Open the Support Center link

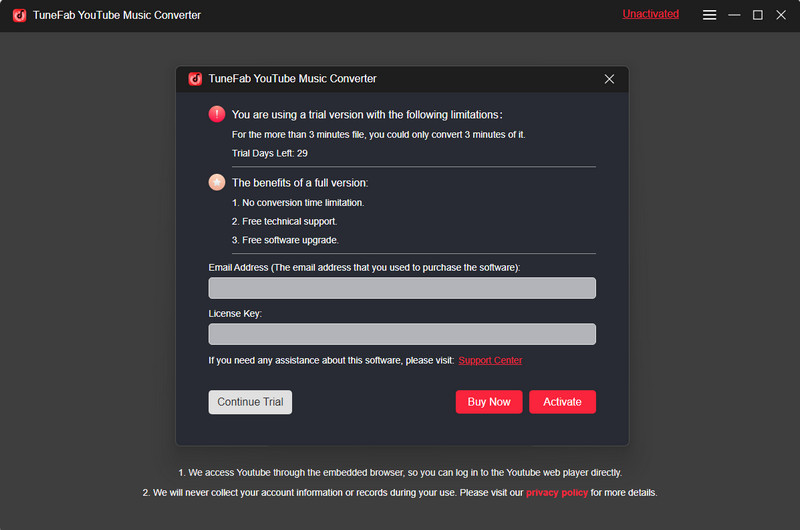point(490,361)
